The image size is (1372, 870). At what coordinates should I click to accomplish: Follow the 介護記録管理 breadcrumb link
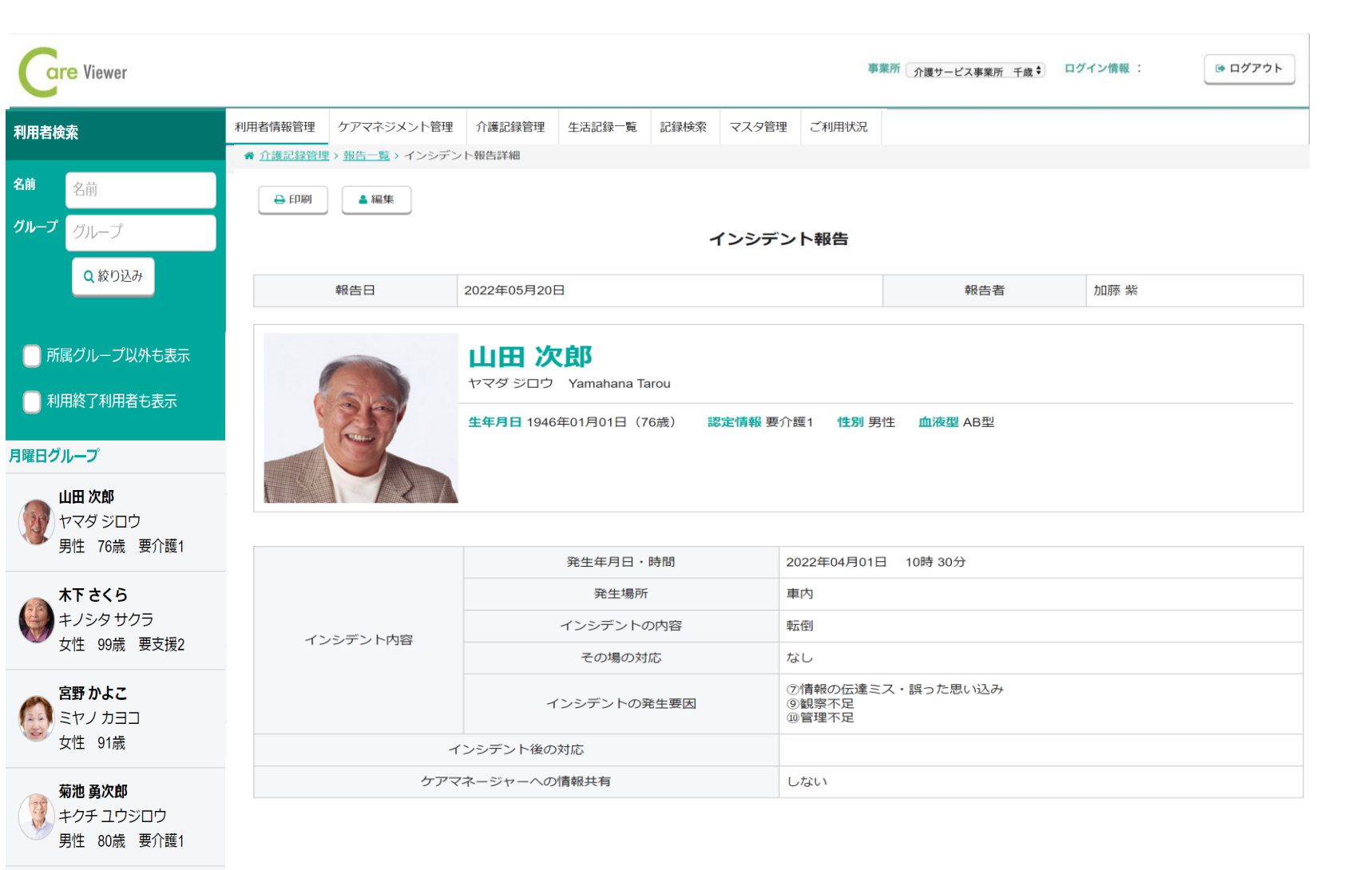294,156
